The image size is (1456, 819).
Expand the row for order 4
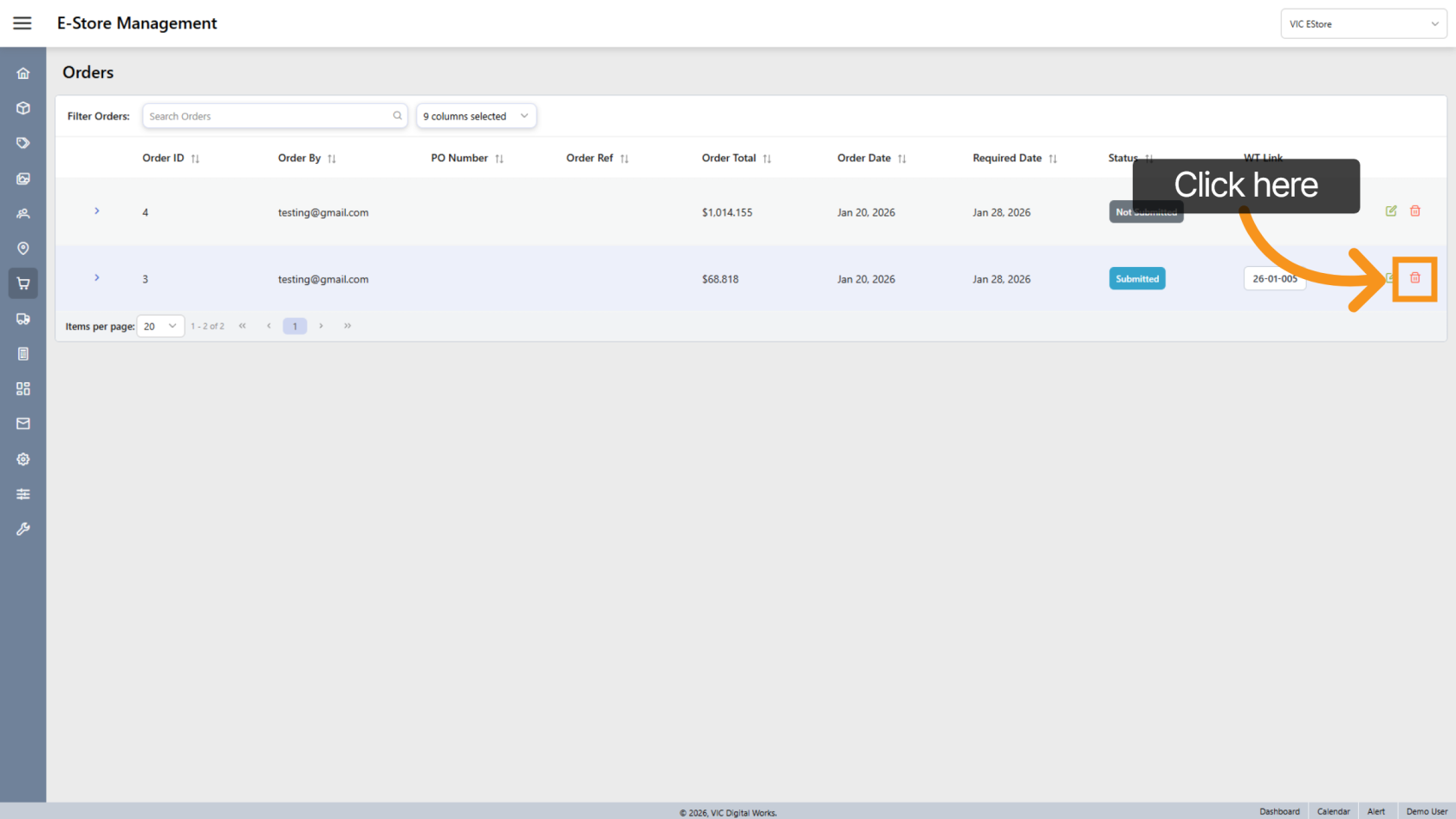pyautogui.click(x=97, y=211)
